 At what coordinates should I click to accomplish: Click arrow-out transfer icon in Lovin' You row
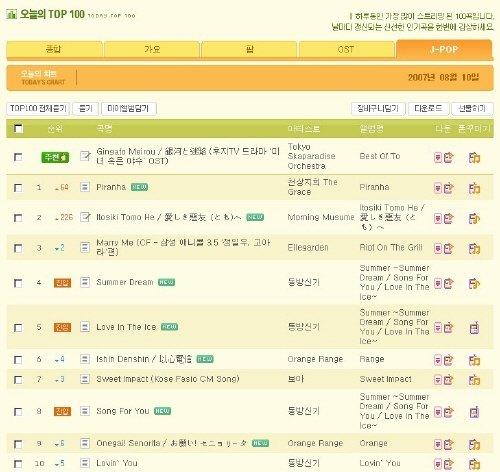click(449, 464)
